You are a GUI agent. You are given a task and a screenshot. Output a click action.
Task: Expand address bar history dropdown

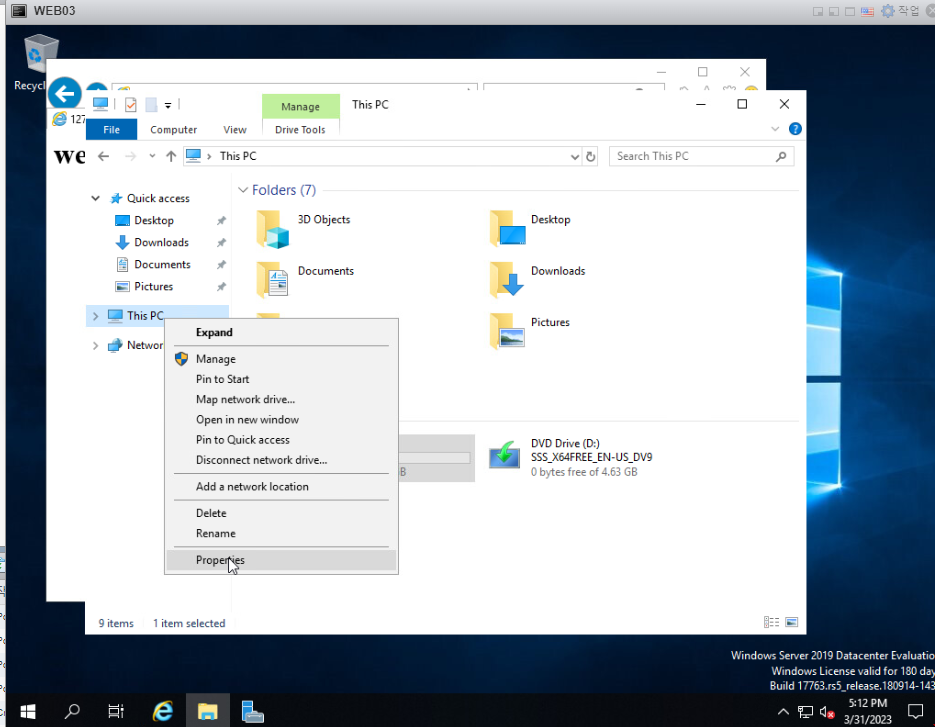pos(575,156)
